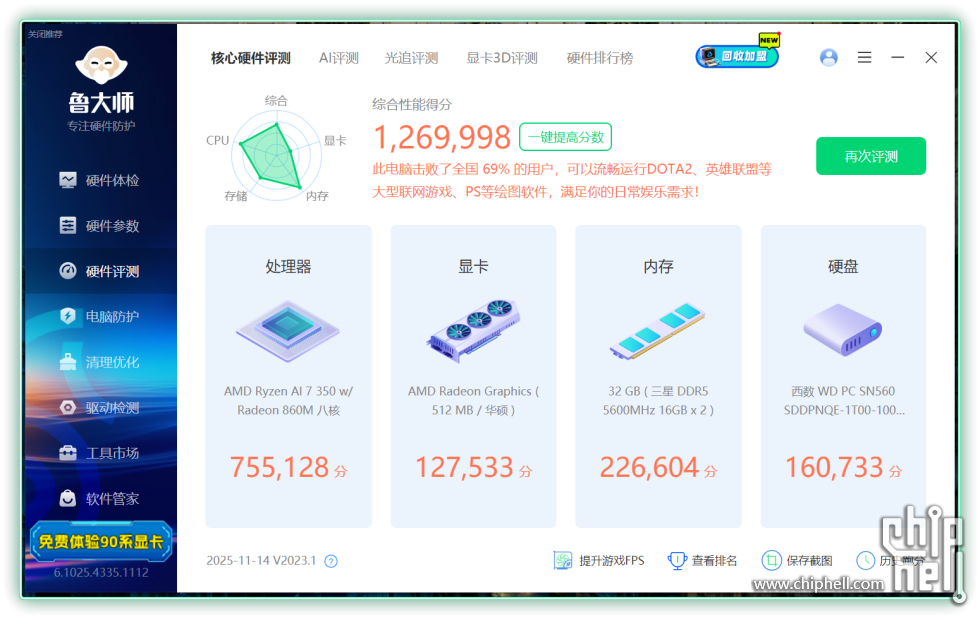Open the user account avatar icon
This screenshot has width=980, height=619.
coord(828,58)
